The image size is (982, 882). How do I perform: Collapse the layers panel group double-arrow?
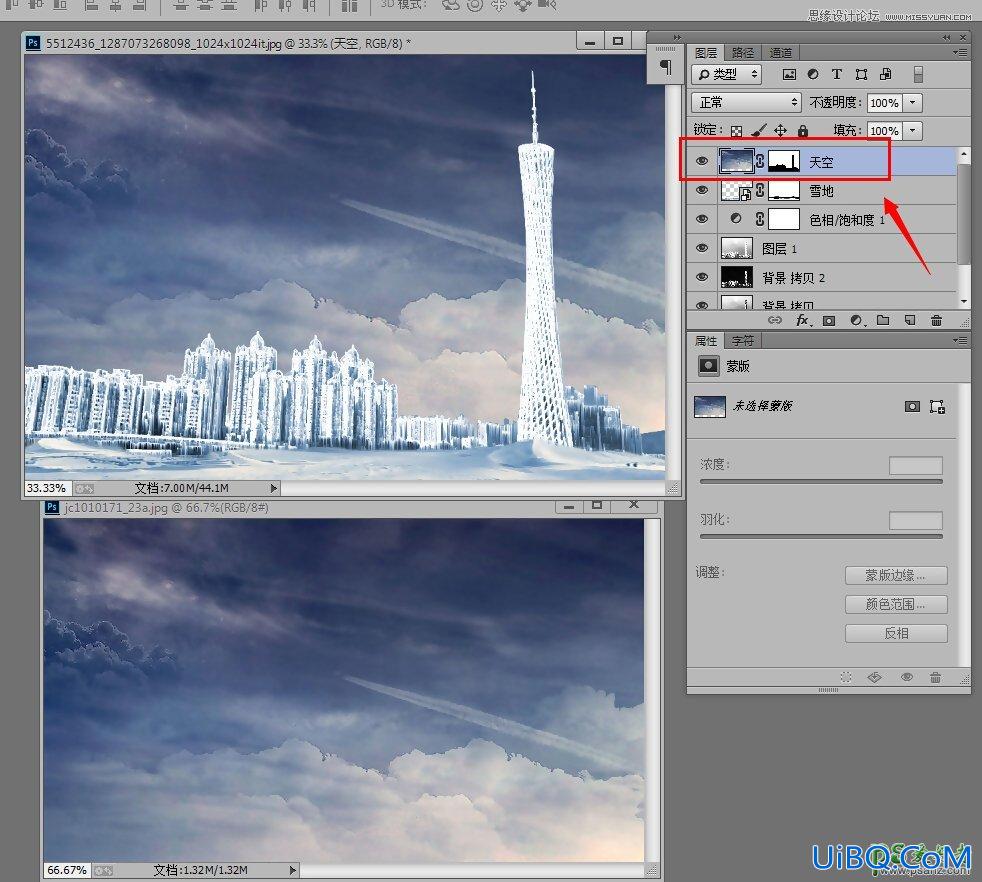947,38
